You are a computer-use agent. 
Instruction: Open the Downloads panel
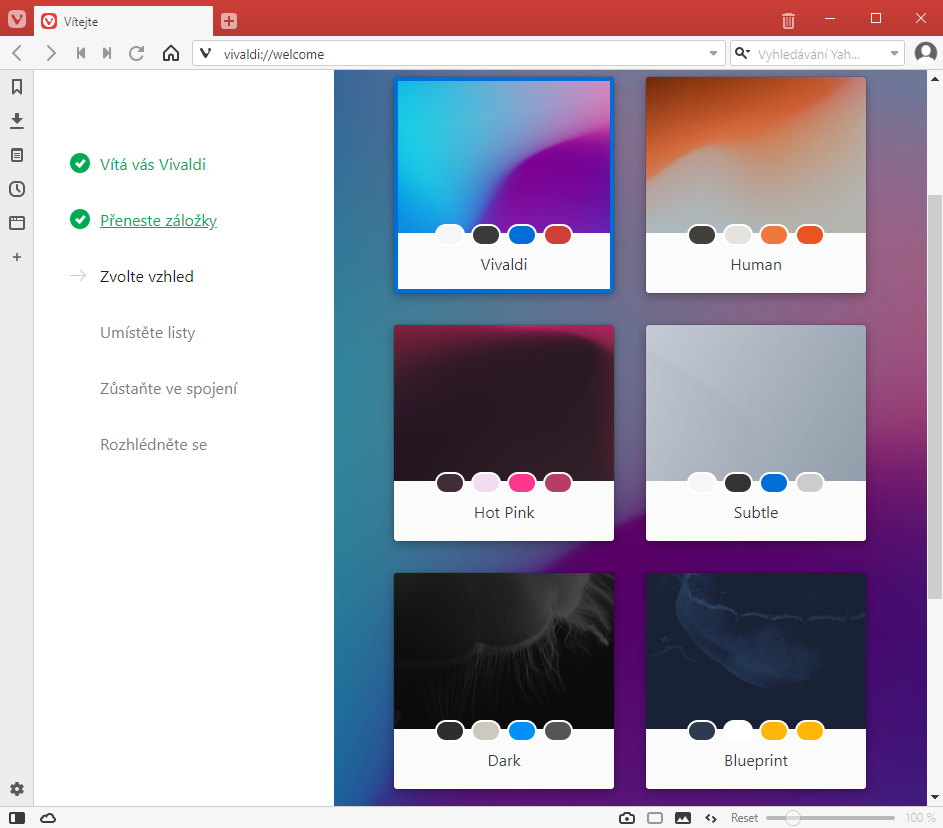[x=17, y=121]
